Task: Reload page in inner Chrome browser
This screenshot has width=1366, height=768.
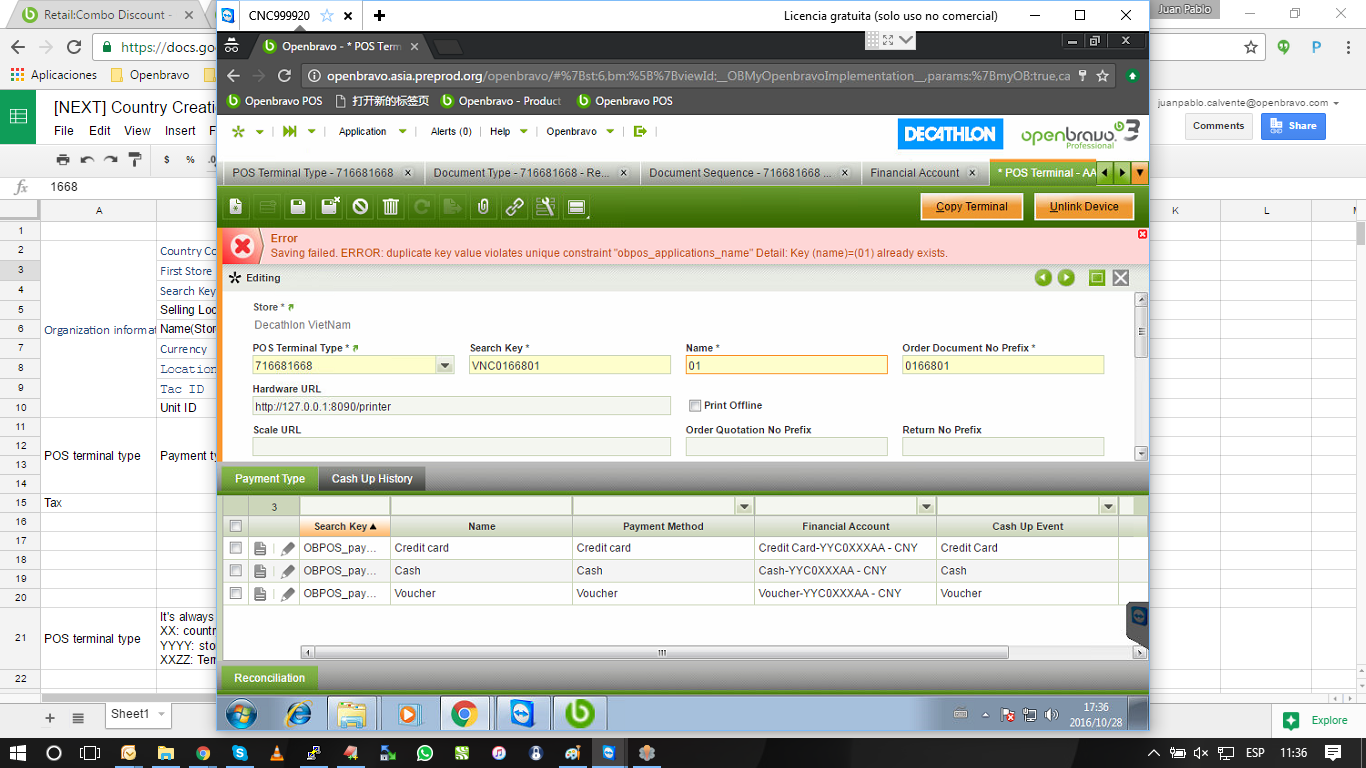Action: [x=284, y=76]
